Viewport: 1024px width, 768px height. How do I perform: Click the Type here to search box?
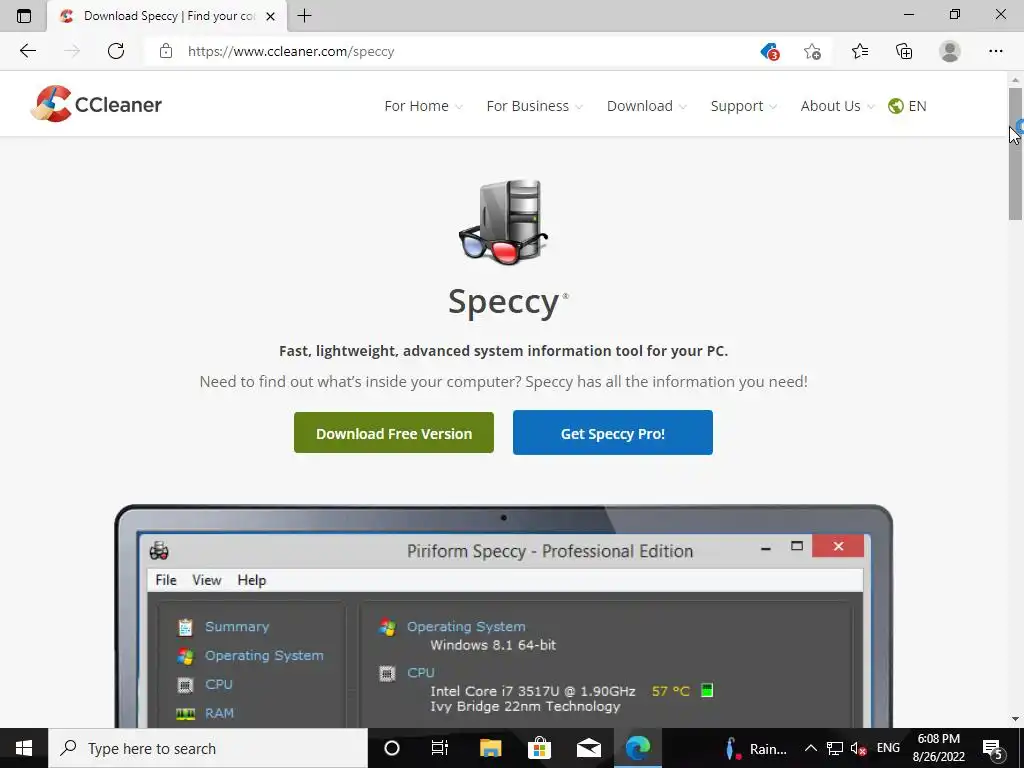coord(208,748)
